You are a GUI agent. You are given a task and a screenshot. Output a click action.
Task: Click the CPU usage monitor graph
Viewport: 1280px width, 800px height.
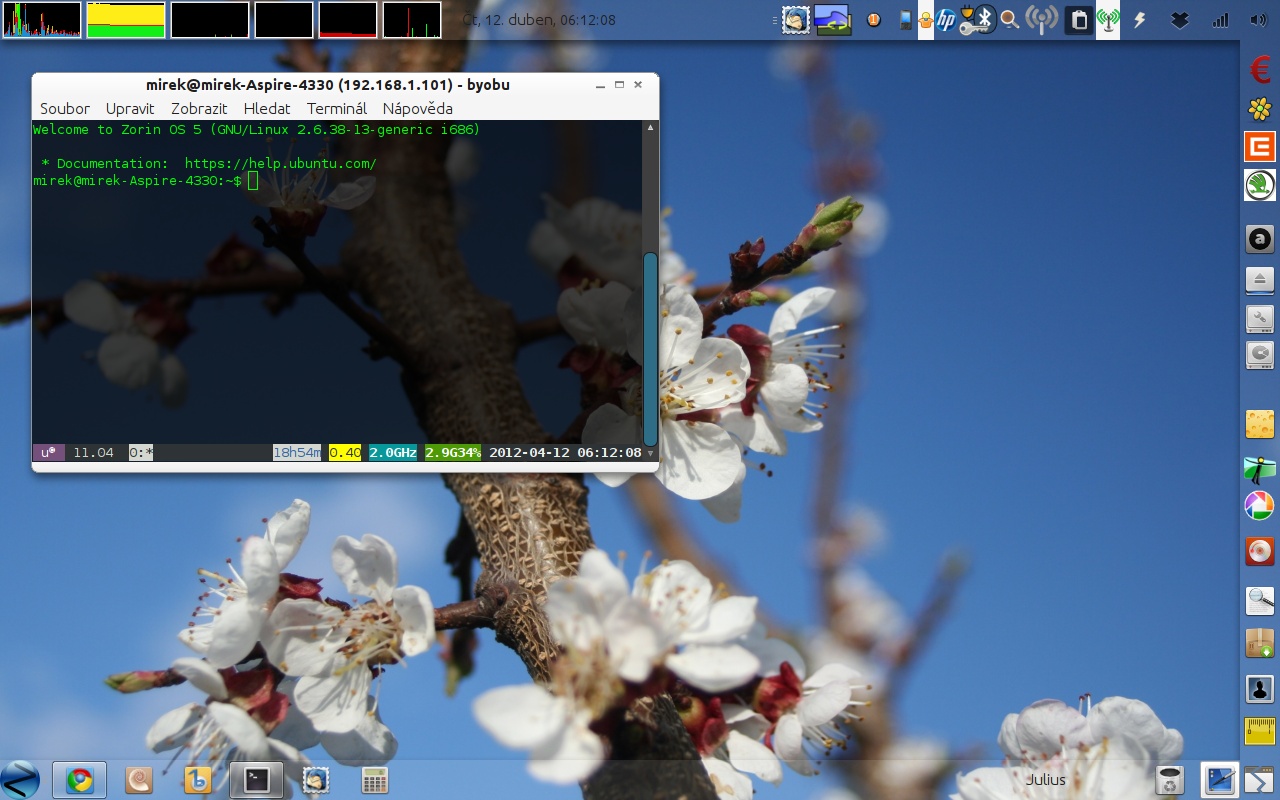coord(42,20)
